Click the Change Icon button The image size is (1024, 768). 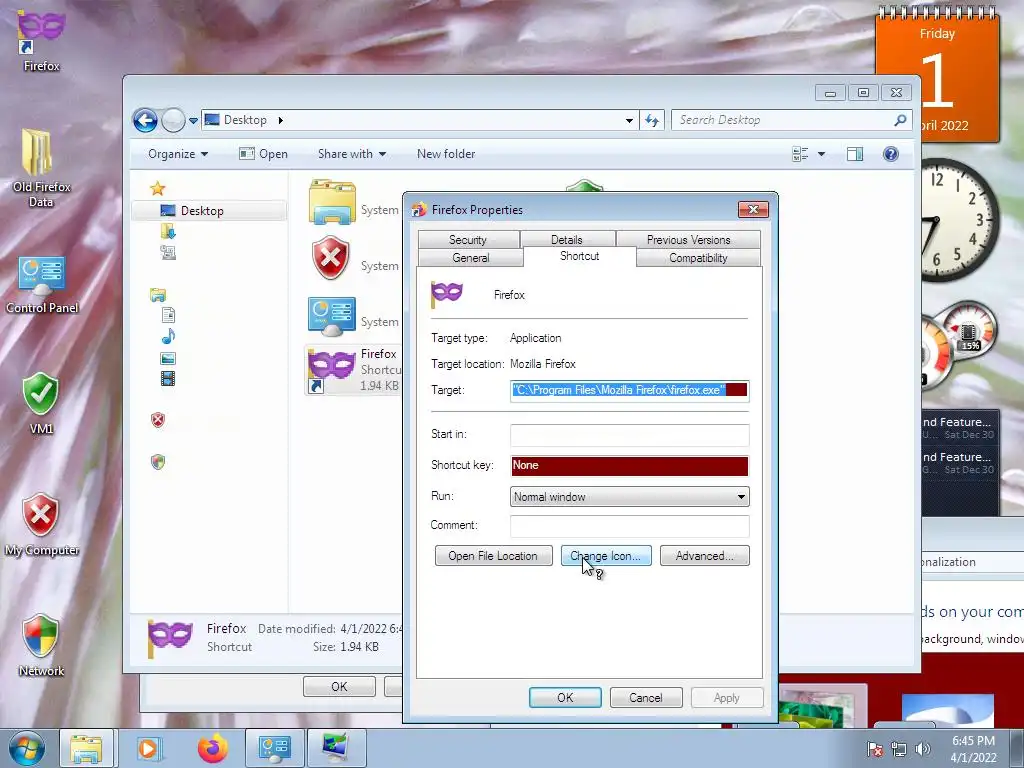click(x=606, y=556)
